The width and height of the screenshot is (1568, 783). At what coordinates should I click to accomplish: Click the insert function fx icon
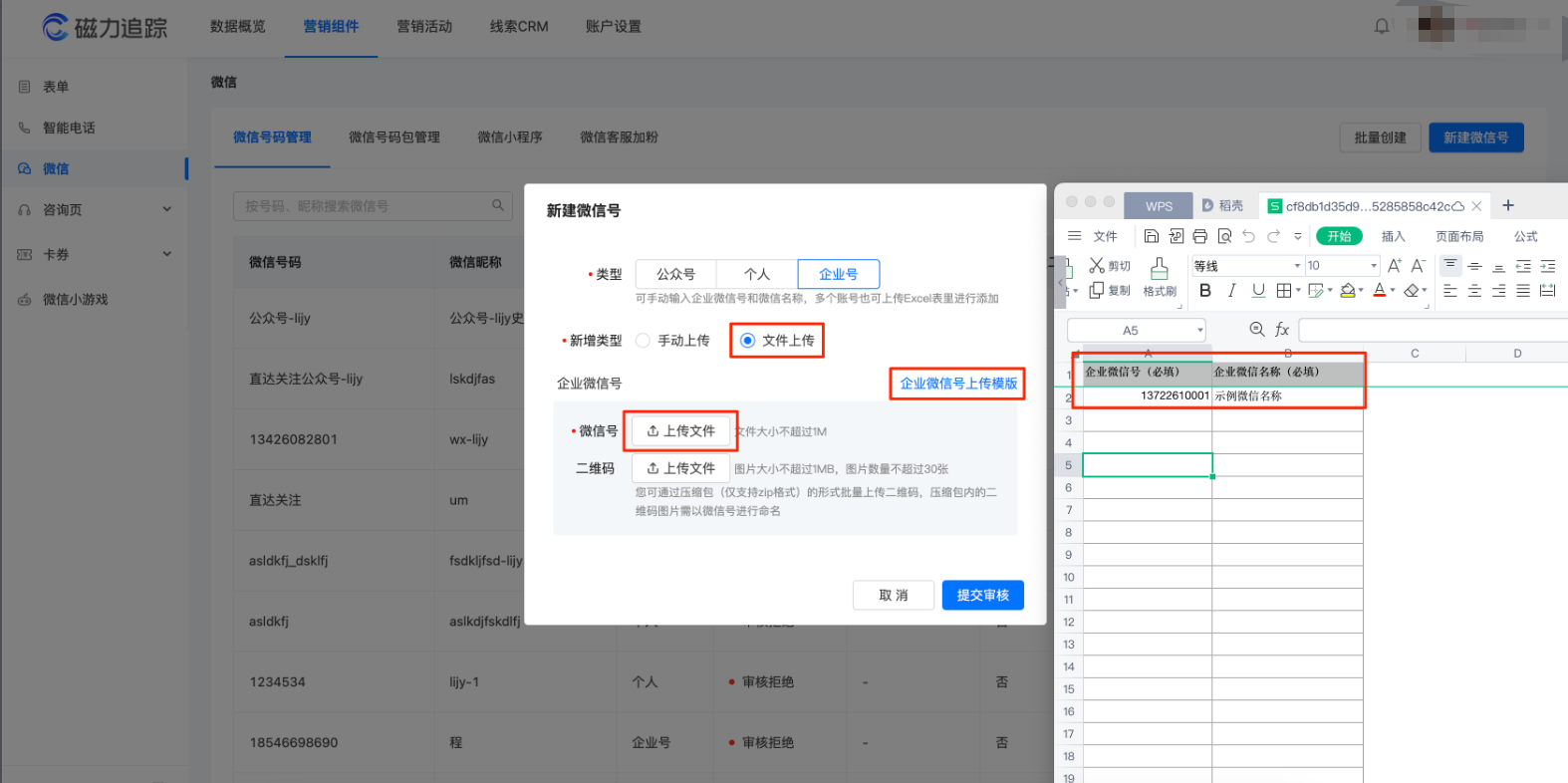click(x=1282, y=330)
